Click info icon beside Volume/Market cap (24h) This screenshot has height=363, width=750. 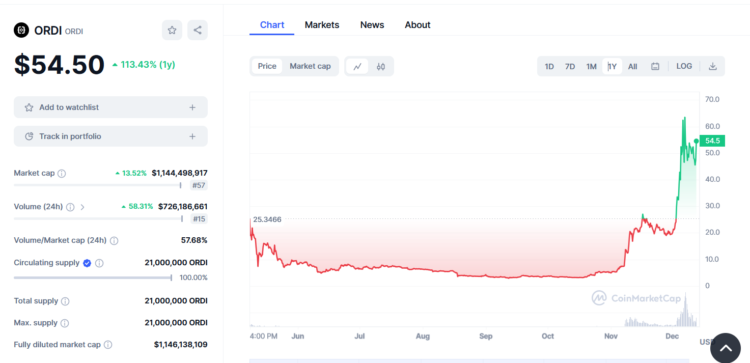click(x=114, y=241)
